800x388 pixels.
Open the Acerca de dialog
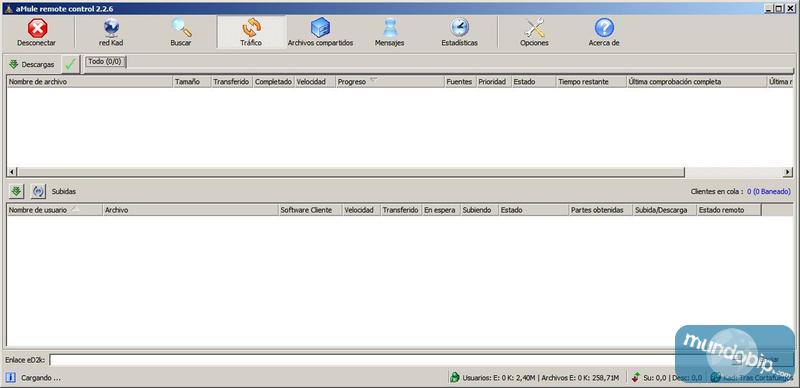coord(604,33)
